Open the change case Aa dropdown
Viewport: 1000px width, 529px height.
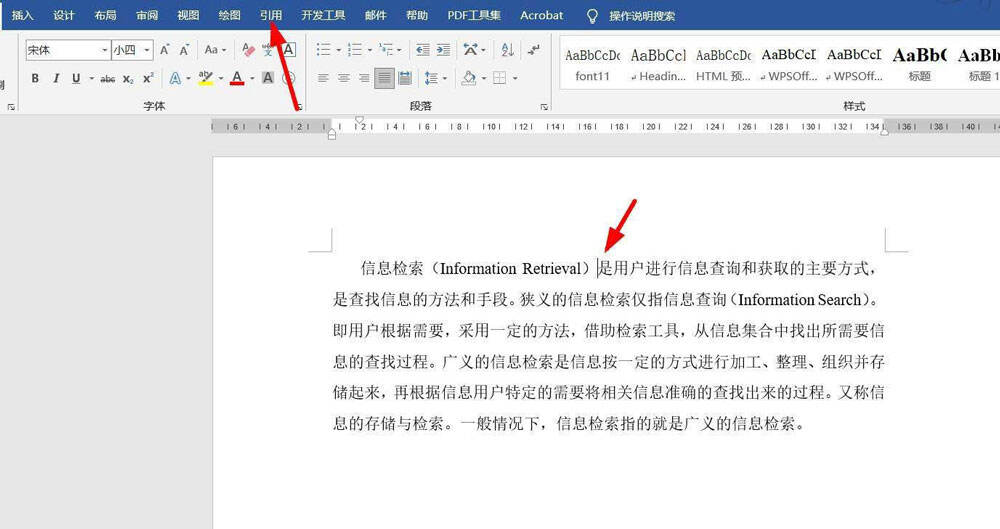tap(215, 50)
